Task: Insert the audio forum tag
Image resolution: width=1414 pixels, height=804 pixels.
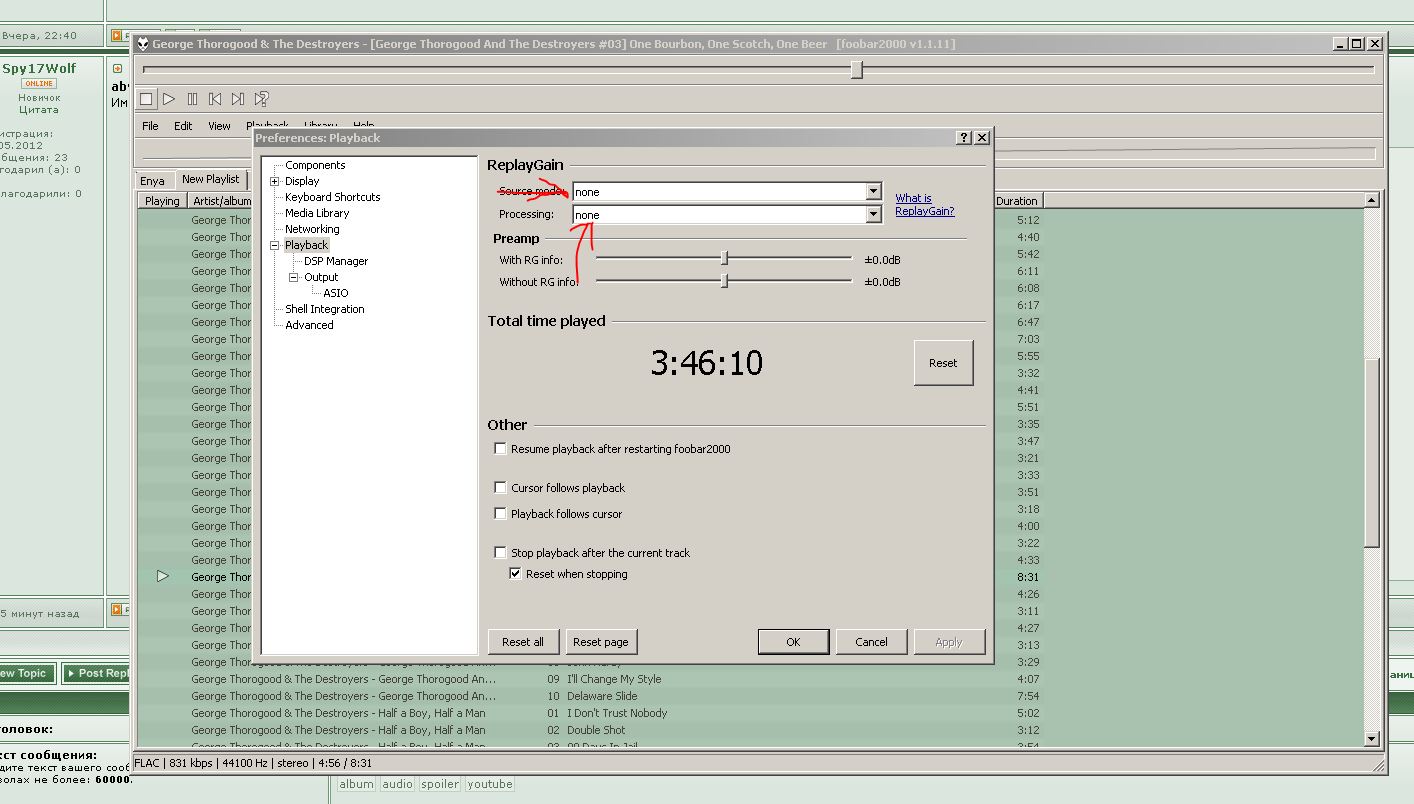Action: (397, 784)
